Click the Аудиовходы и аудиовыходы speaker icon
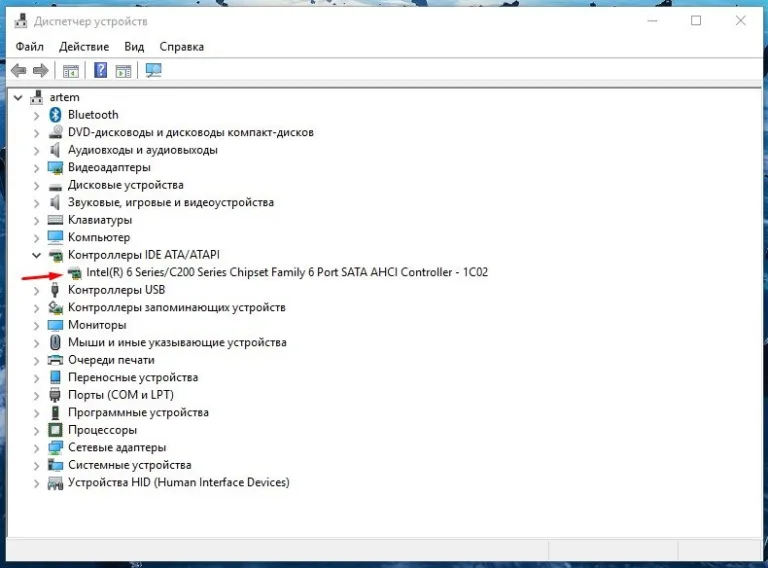Image resolution: width=768 pixels, height=568 pixels. pos(55,150)
